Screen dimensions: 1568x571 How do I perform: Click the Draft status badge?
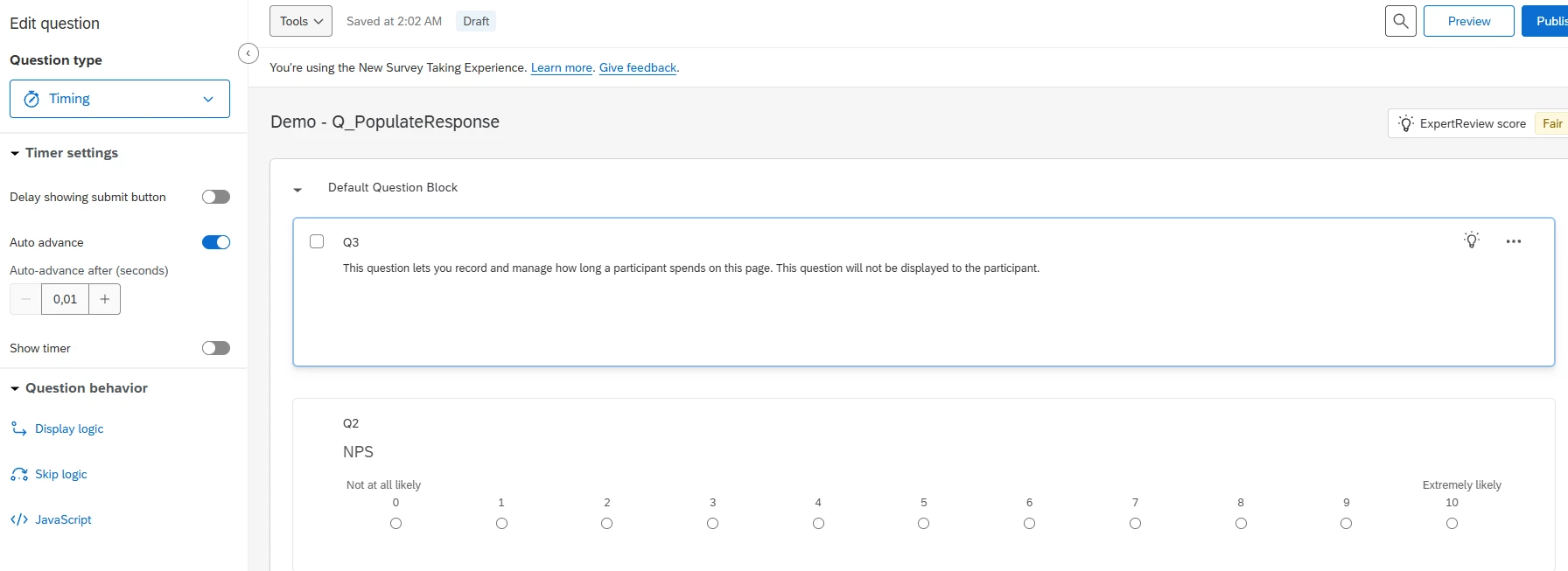point(476,21)
